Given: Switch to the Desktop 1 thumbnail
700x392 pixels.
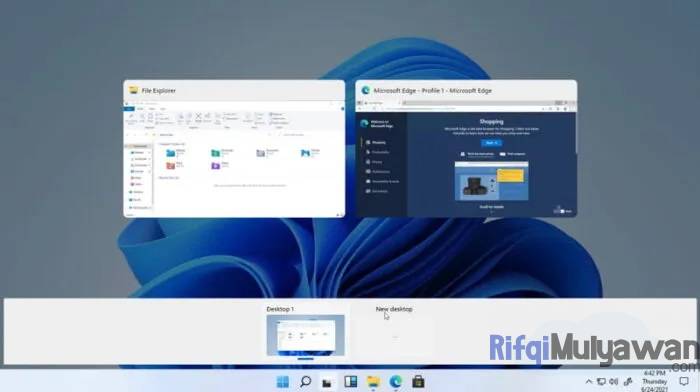Looking at the screenshot, I should [305, 335].
